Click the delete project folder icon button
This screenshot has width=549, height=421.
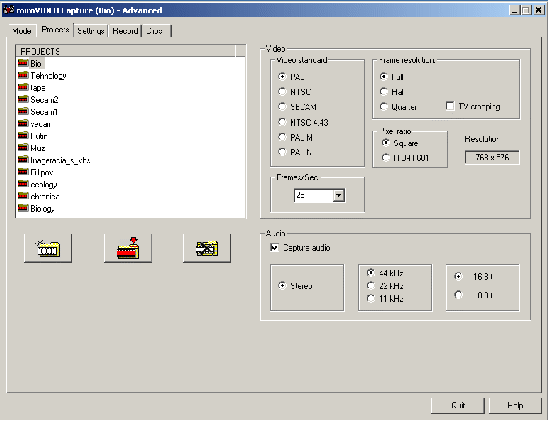coord(207,248)
